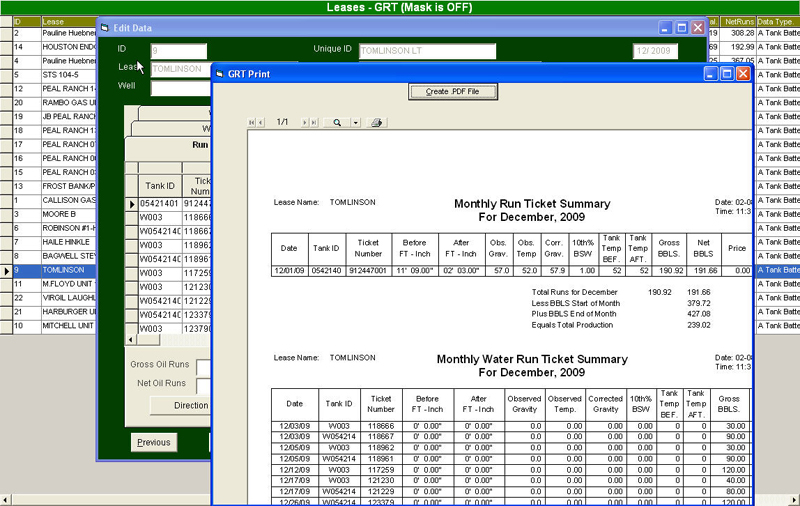800x506 pixels.
Task: Click the Gross Oil Runs field
Action: pos(204,366)
